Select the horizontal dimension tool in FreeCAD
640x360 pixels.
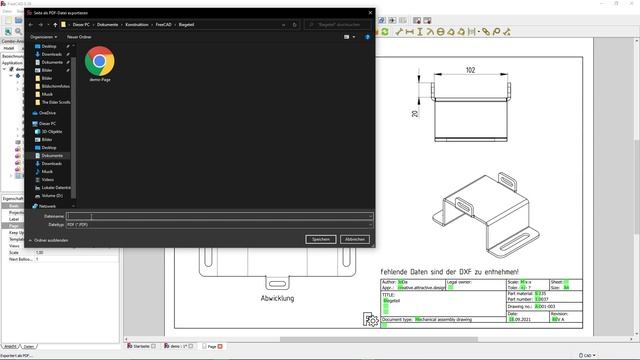[x=409, y=32]
